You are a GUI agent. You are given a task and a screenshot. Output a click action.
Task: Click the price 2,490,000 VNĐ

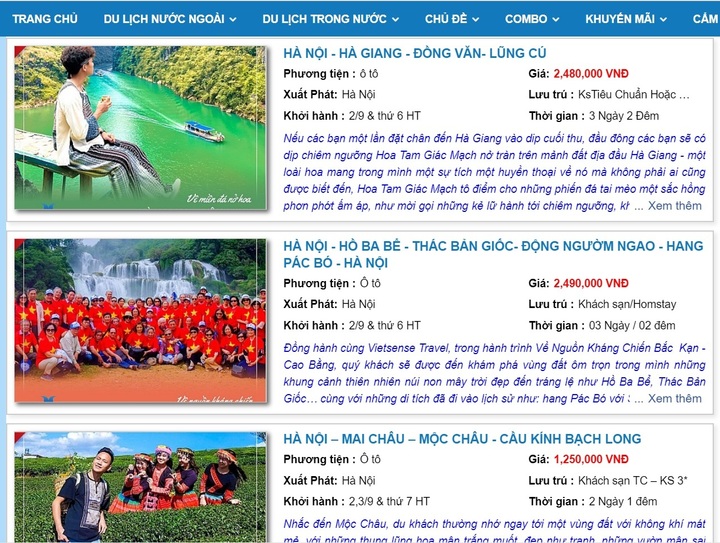(x=591, y=283)
